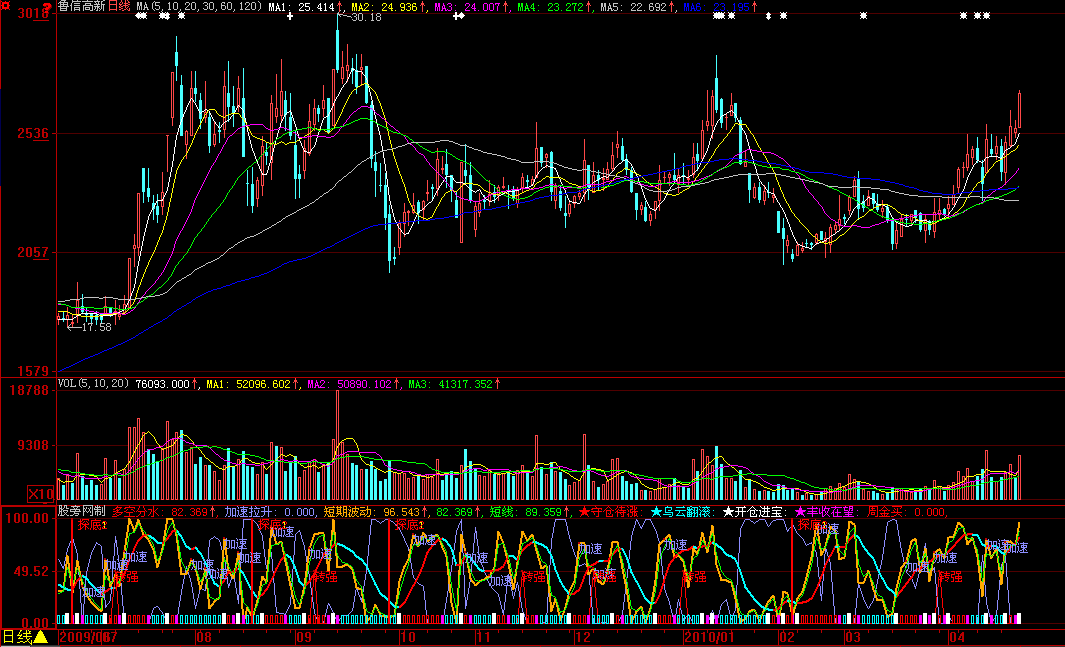Click the yellow triangle beside 日线
Viewport: 1065px width, 647px height.
click(x=42, y=636)
